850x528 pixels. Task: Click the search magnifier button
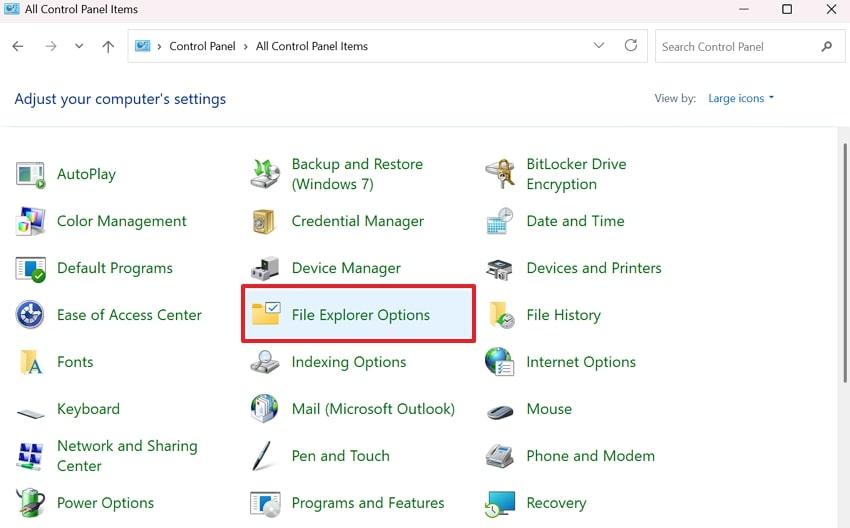(827, 46)
